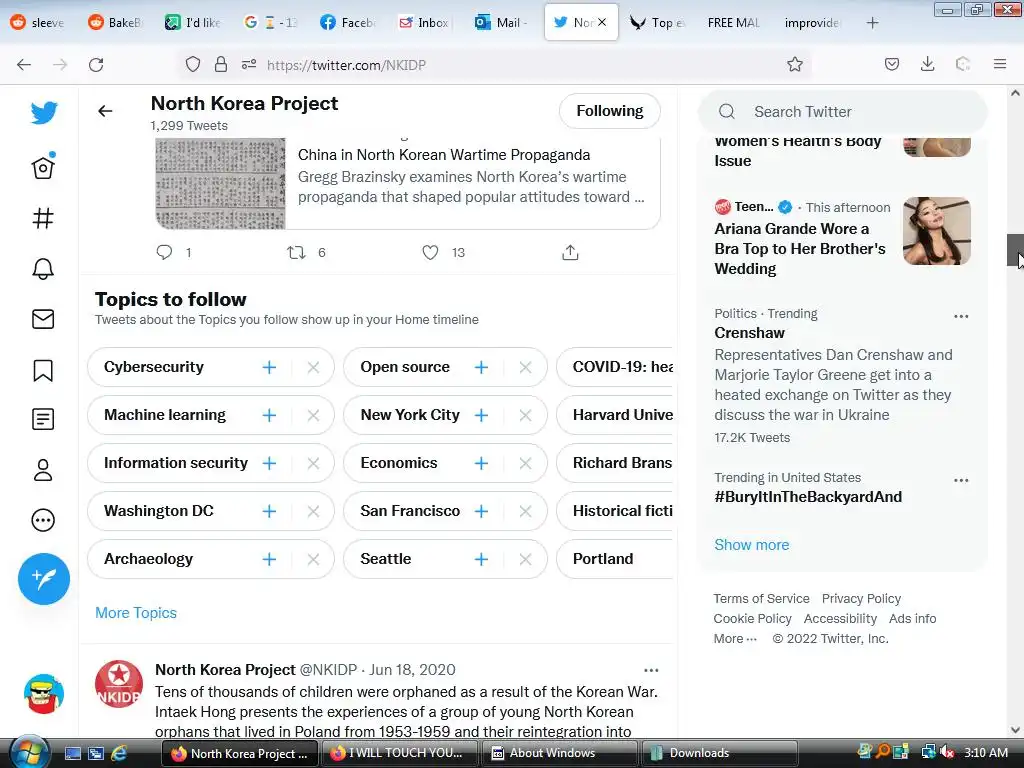Click the Save to Pocket icon

coord(892,64)
